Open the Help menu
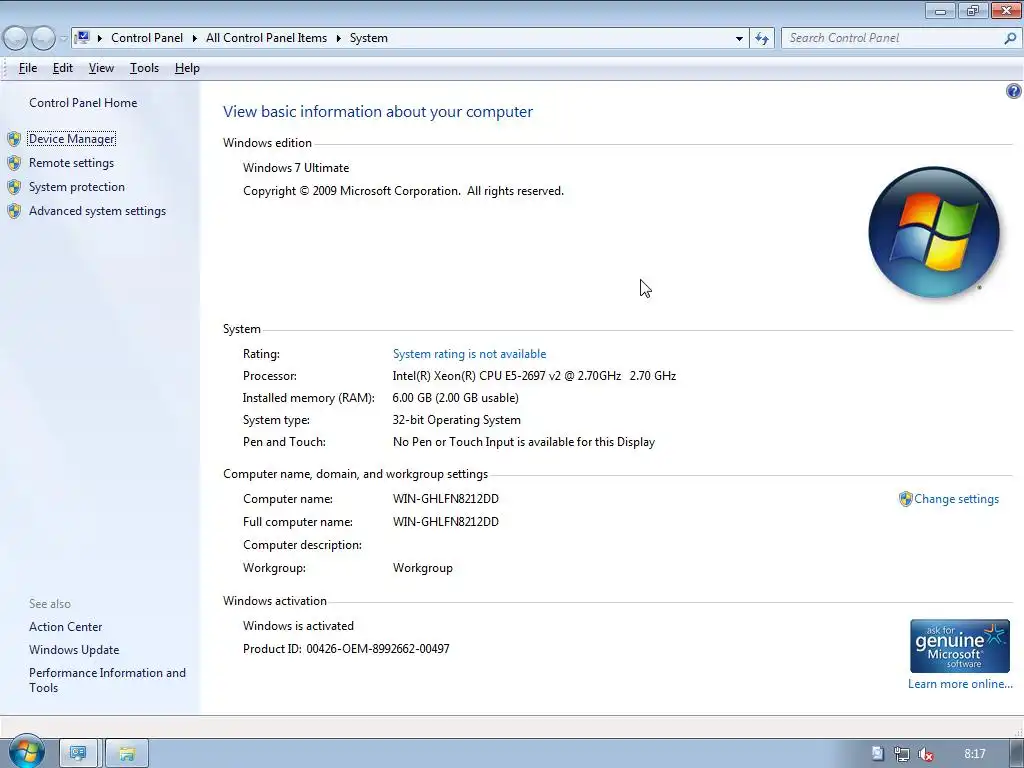1024x768 pixels. (x=187, y=68)
